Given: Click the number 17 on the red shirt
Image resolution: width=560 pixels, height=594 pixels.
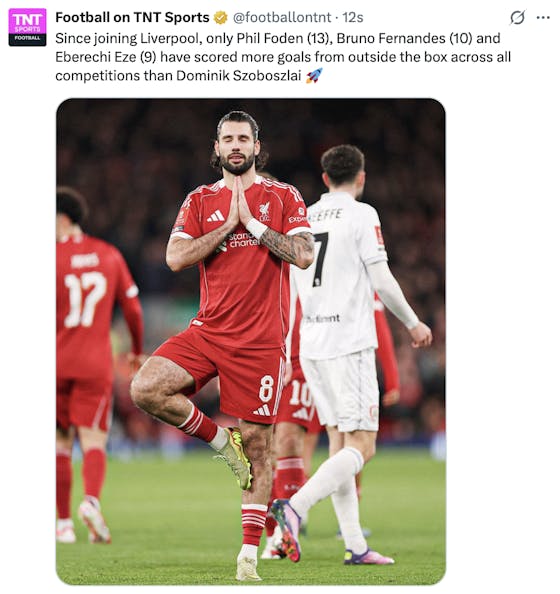Looking at the screenshot, I should tap(85, 299).
